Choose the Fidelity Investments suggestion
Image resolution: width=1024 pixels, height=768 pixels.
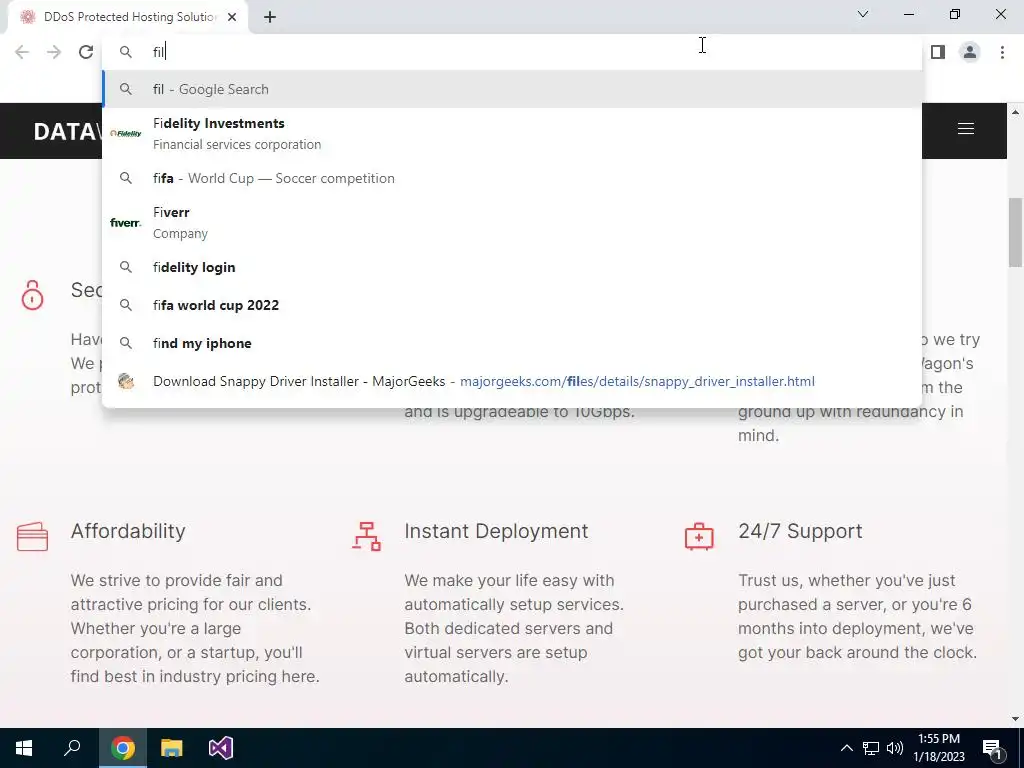tap(512, 133)
